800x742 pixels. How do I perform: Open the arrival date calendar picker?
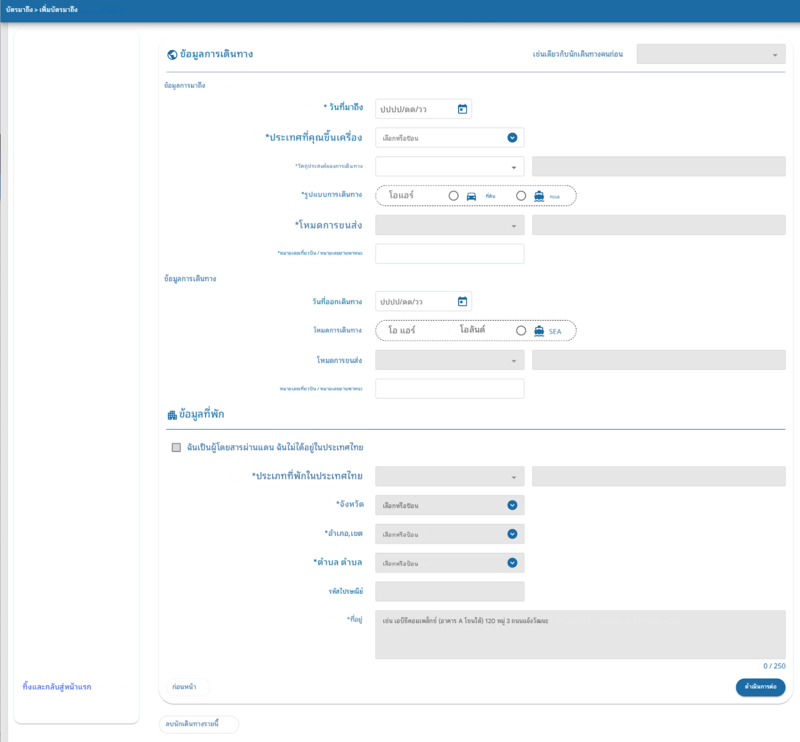click(x=462, y=109)
